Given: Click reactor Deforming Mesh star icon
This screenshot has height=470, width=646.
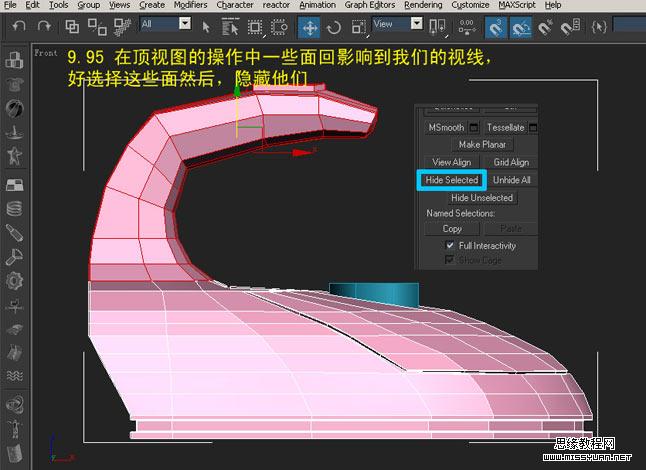Looking at the screenshot, I should click(x=14, y=156).
